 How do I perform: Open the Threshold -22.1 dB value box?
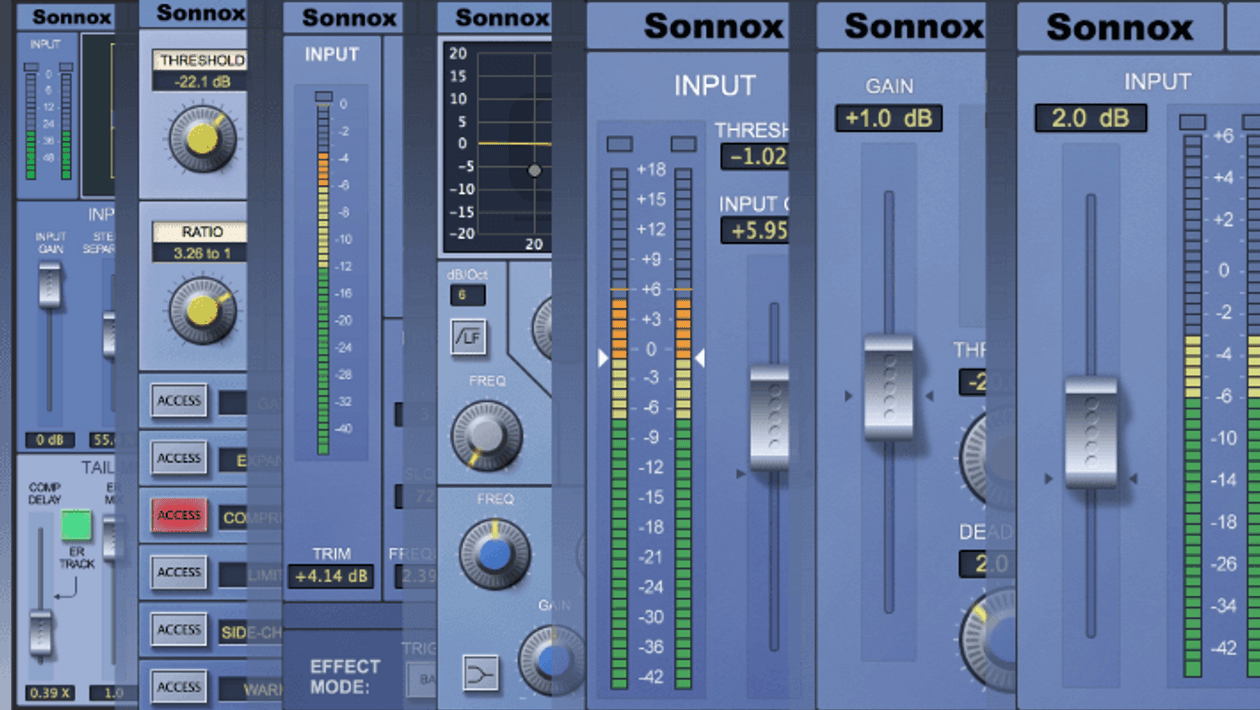tap(200, 81)
